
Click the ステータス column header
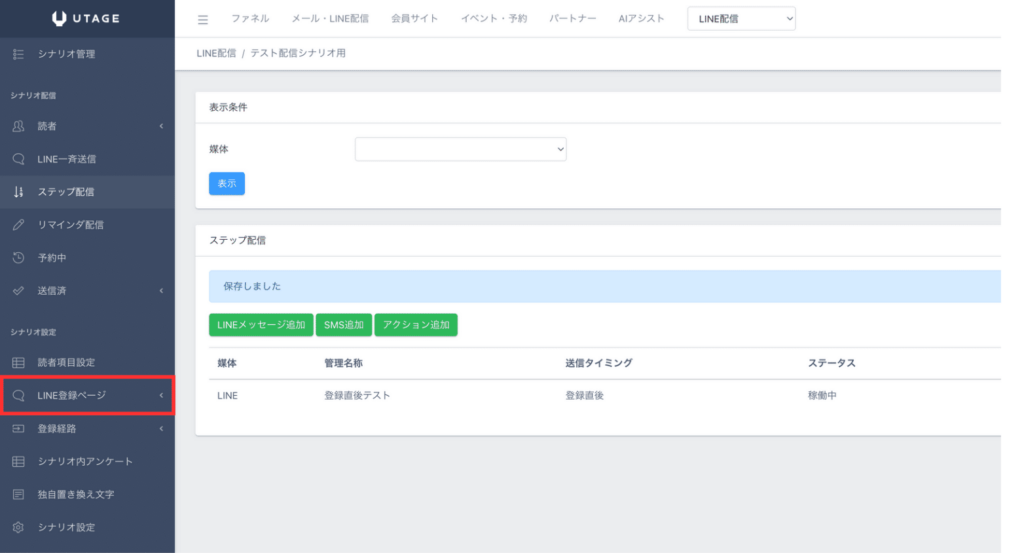[831, 363]
